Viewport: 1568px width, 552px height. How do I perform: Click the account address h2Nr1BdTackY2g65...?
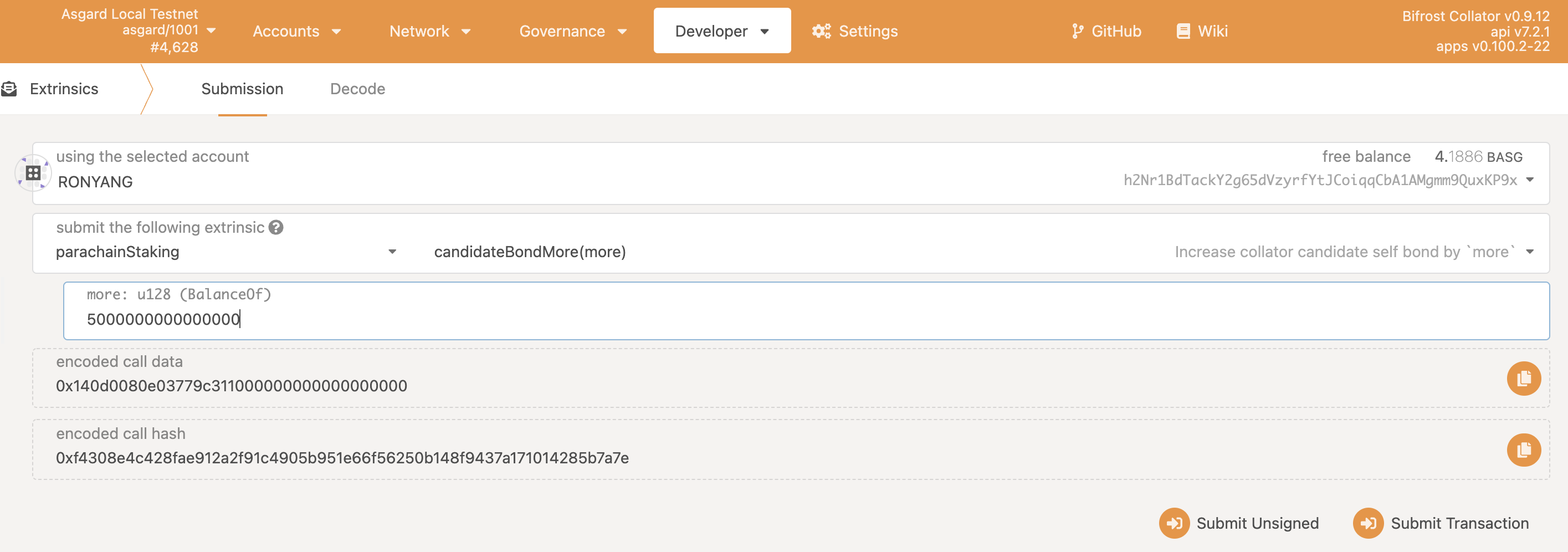1320,180
